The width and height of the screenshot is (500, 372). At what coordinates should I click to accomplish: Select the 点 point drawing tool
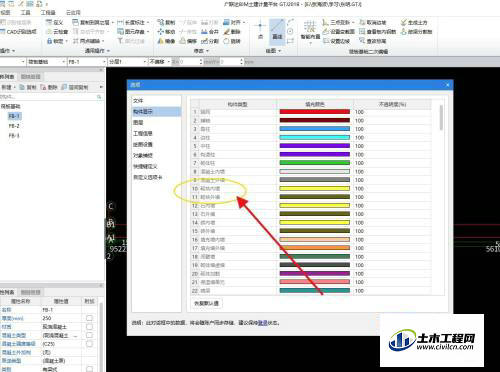260,30
